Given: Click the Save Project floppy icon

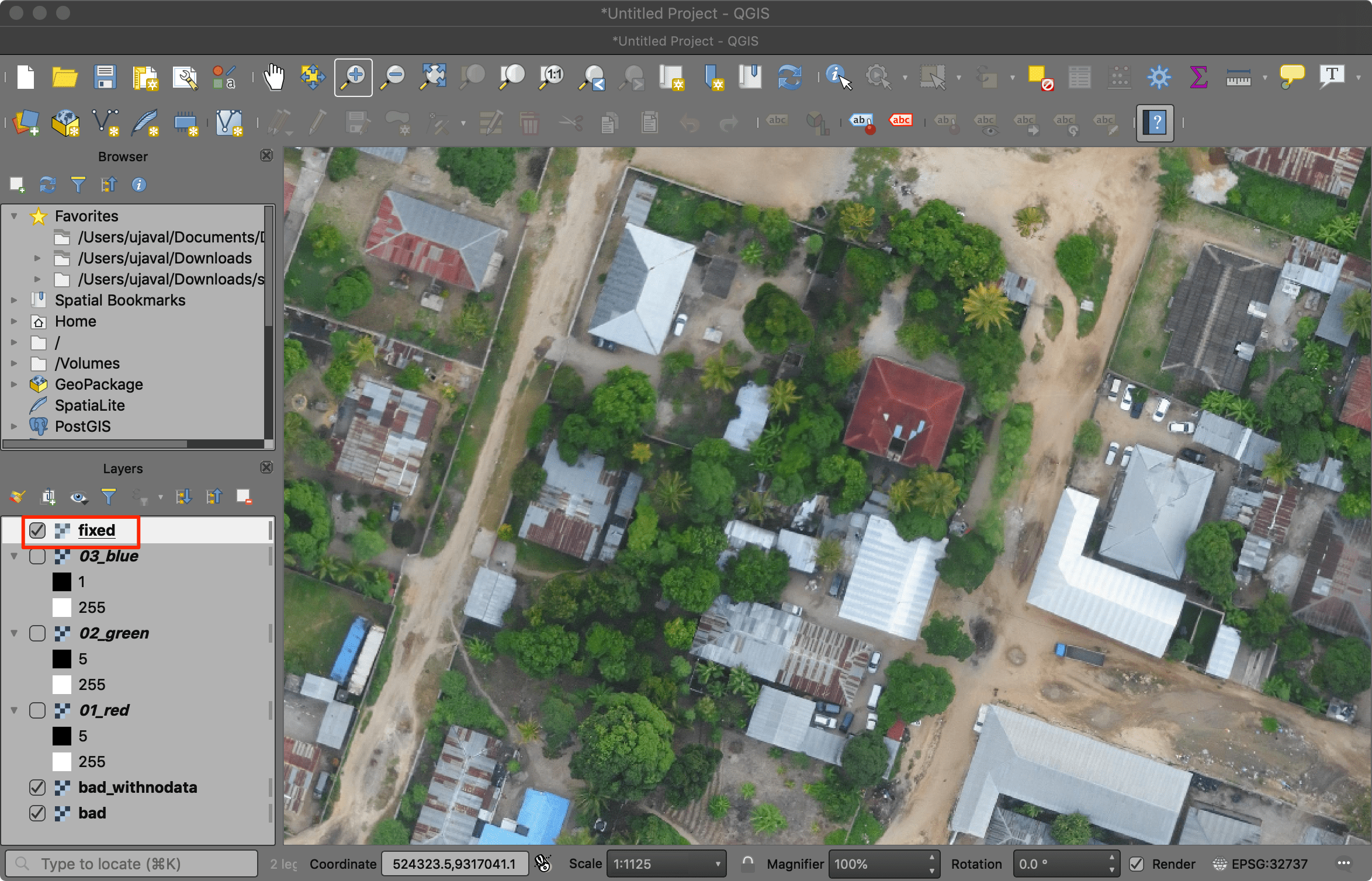Looking at the screenshot, I should (105, 77).
